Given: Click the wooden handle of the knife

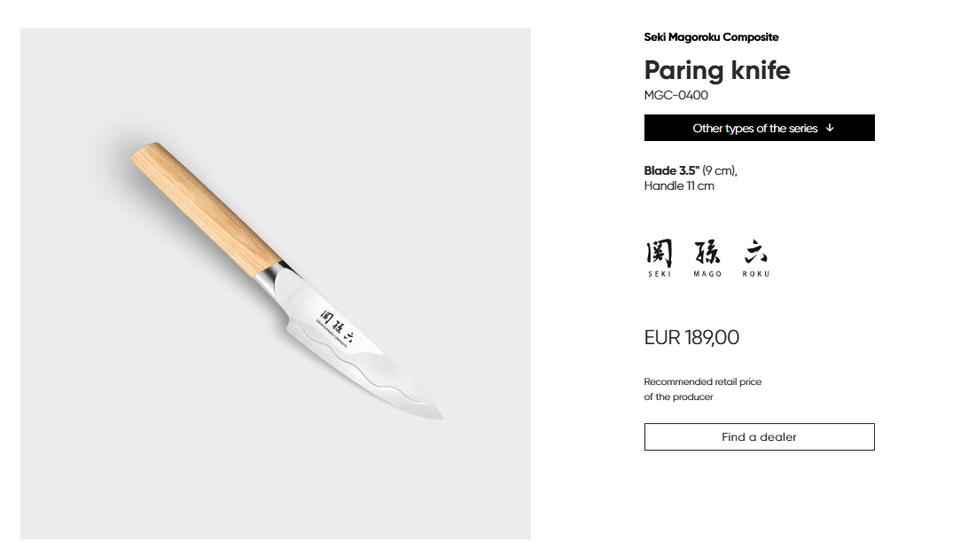Looking at the screenshot, I should click(x=205, y=204).
